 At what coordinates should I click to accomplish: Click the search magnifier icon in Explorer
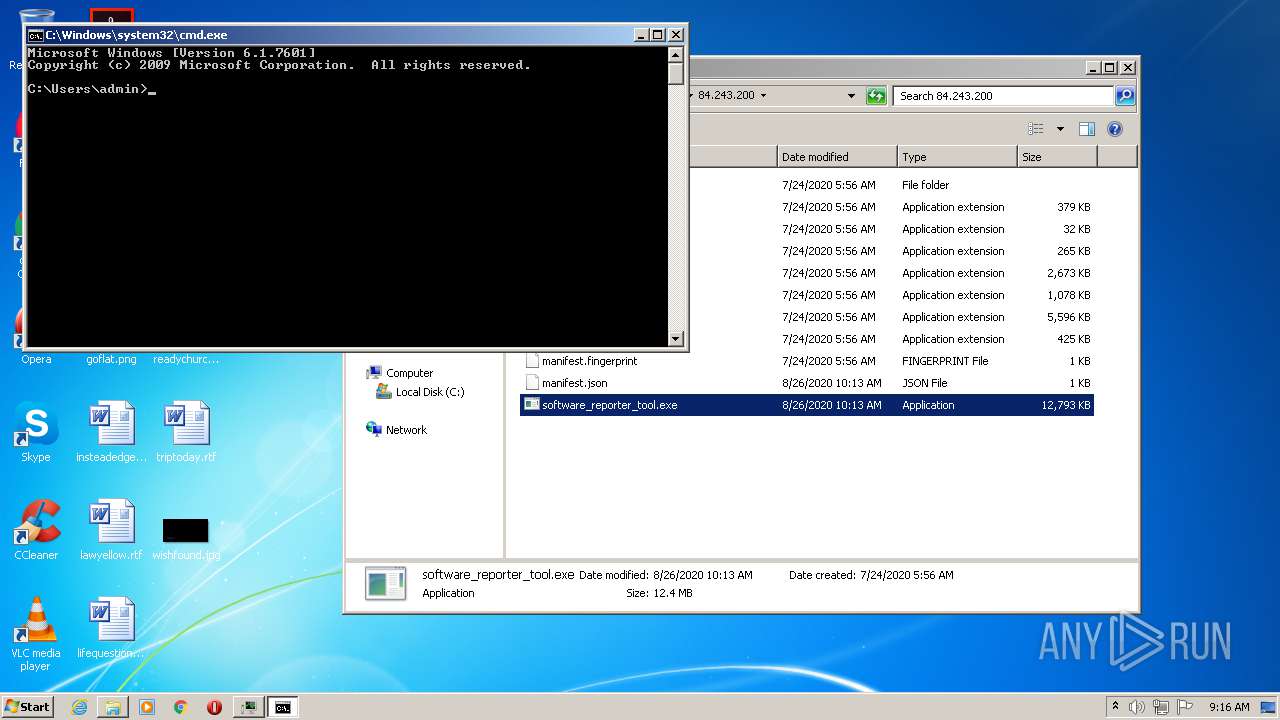pos(1125,96)
